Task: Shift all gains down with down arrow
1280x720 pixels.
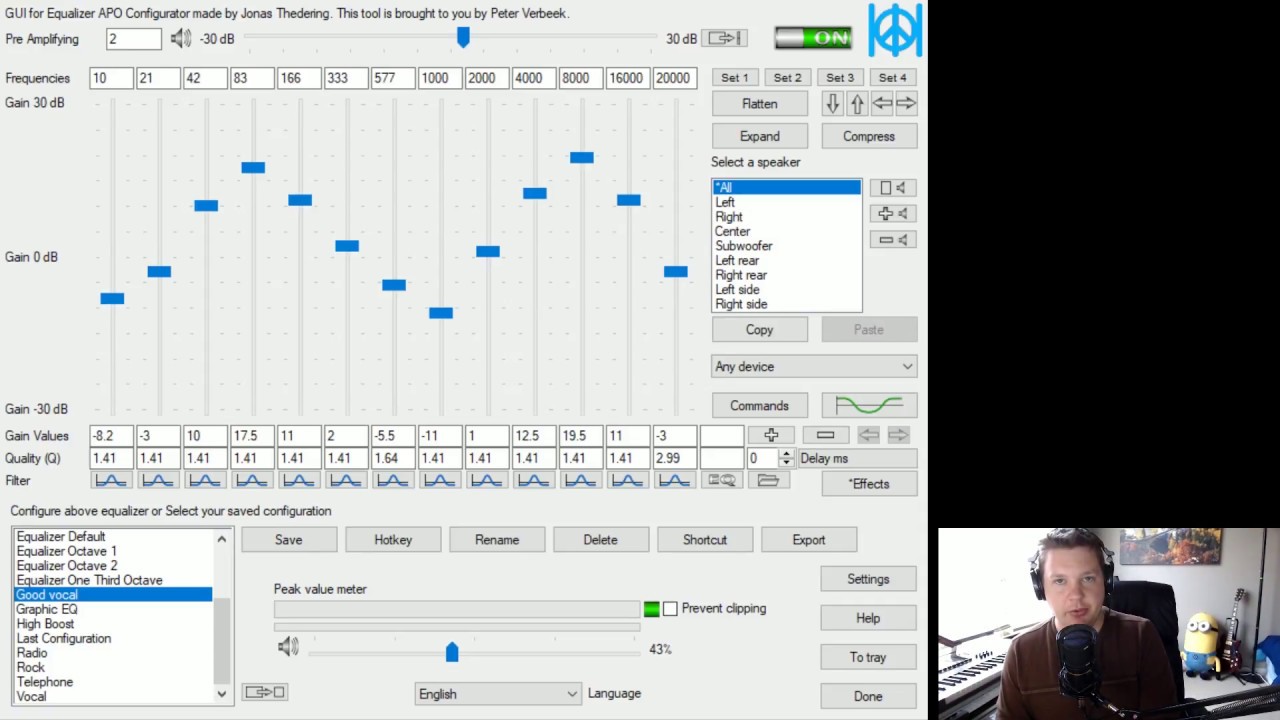Action: [x=832, y=103]
